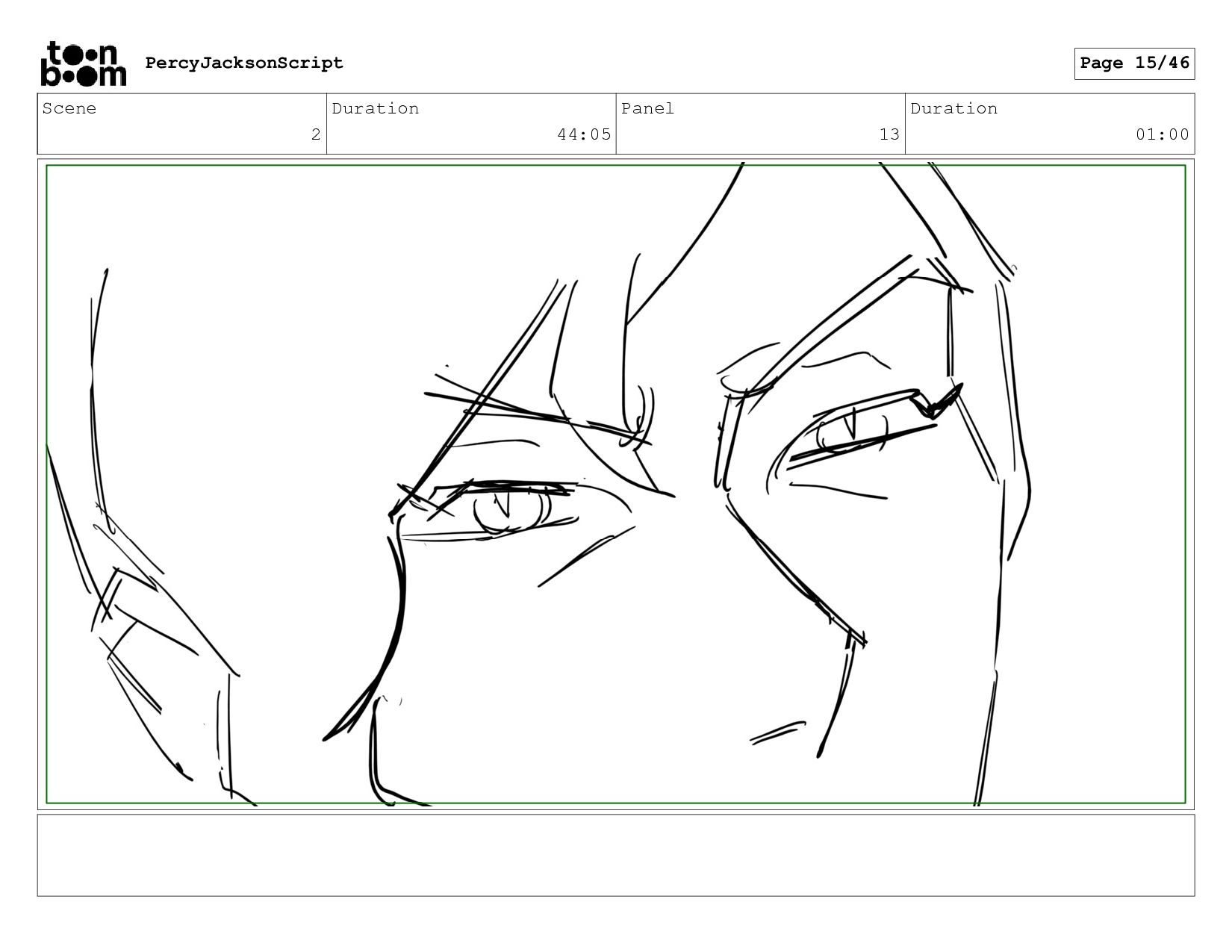
Task: Select the PercyJacksonScript title text
Action: click(244, 63)
